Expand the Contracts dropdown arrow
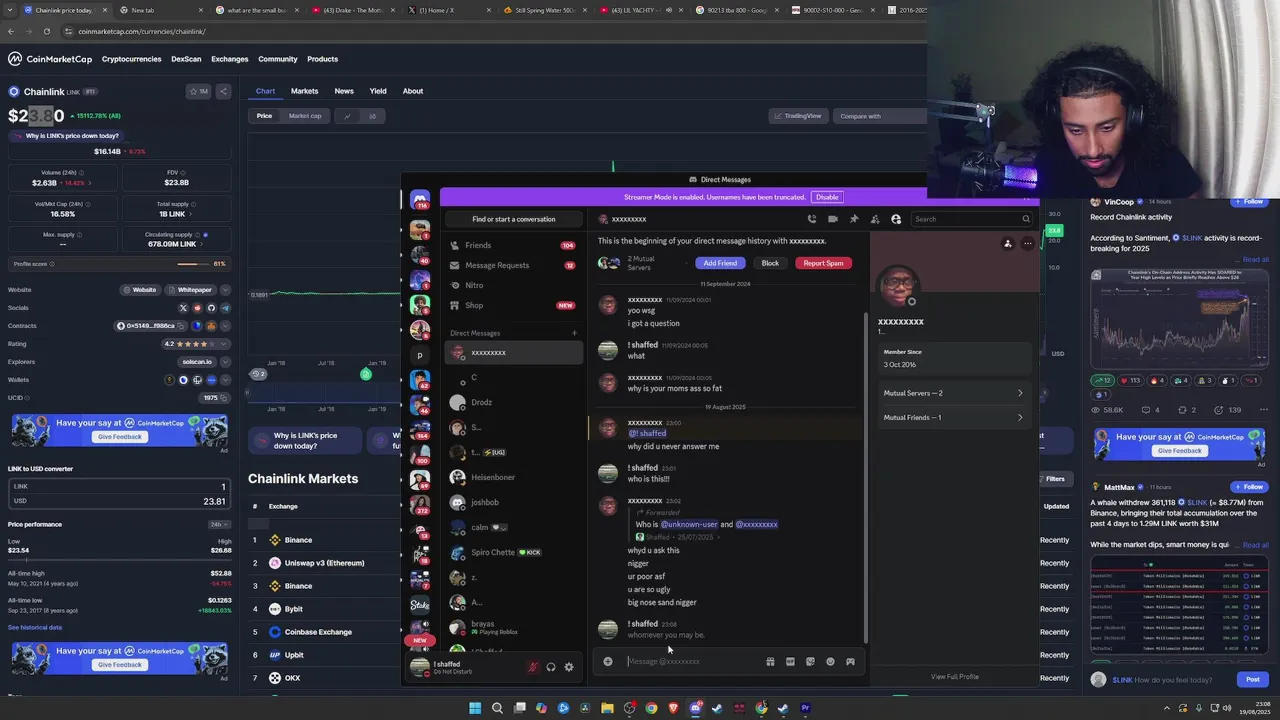Screen dimensions: 1280x720 225,326
